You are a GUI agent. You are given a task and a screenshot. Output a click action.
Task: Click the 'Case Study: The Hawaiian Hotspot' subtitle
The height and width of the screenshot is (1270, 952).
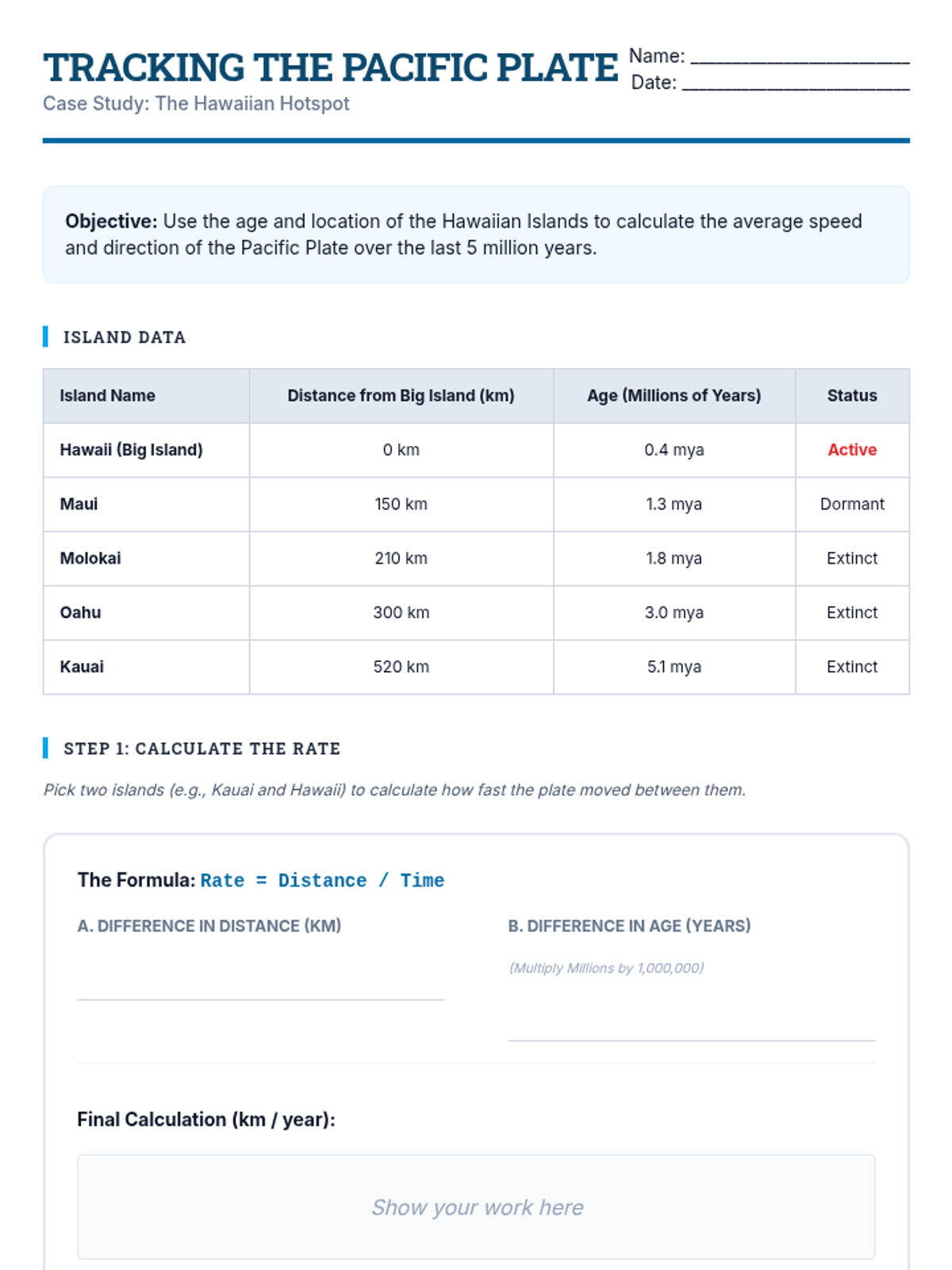tap(196, 104)
